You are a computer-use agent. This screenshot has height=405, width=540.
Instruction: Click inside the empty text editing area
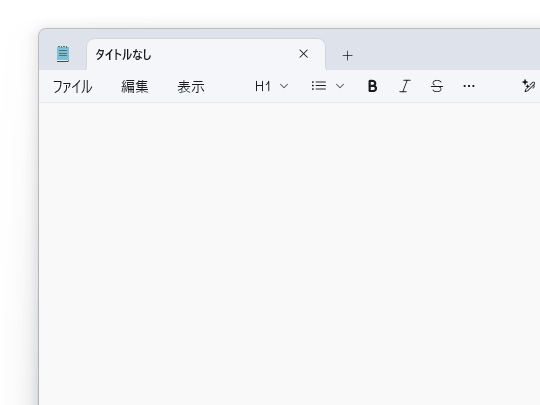tap(289, 254)
